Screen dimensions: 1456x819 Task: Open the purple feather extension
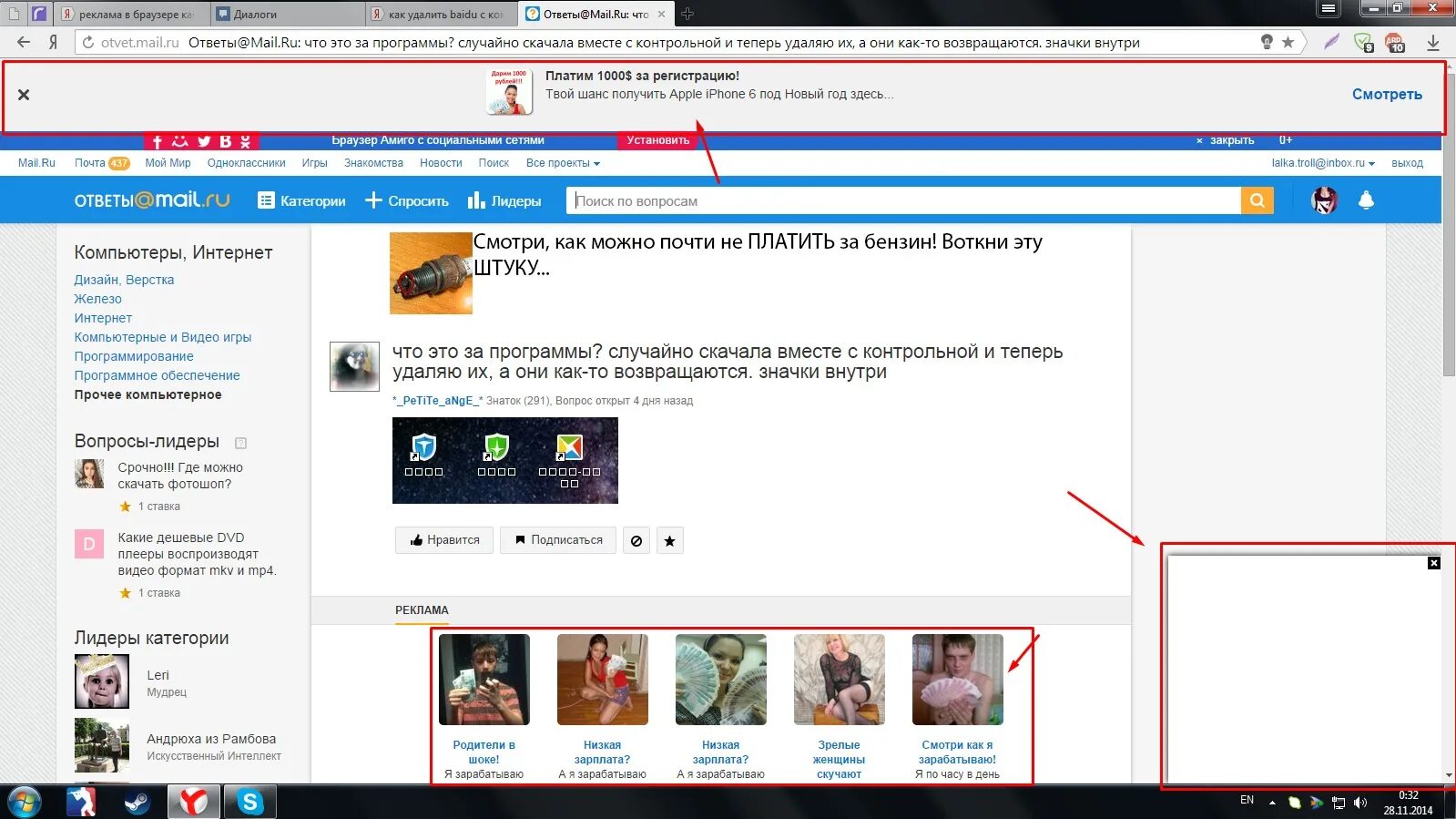click(x=1331, y=42)
